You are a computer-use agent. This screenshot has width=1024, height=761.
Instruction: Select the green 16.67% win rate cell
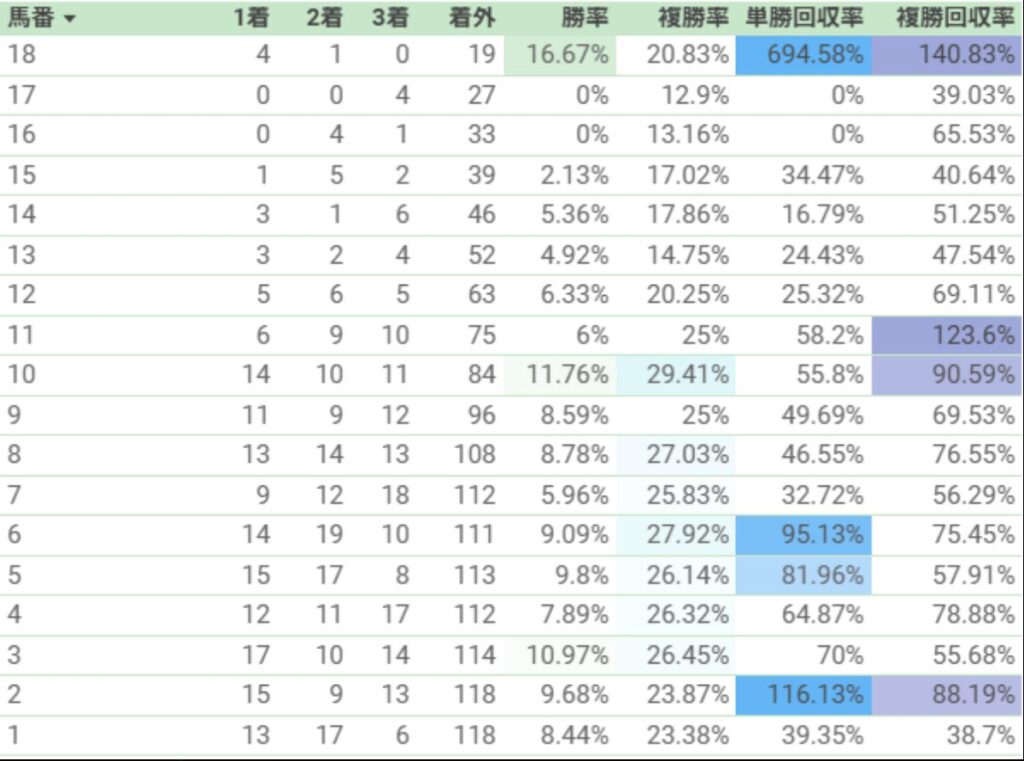[x=560, y=55]
